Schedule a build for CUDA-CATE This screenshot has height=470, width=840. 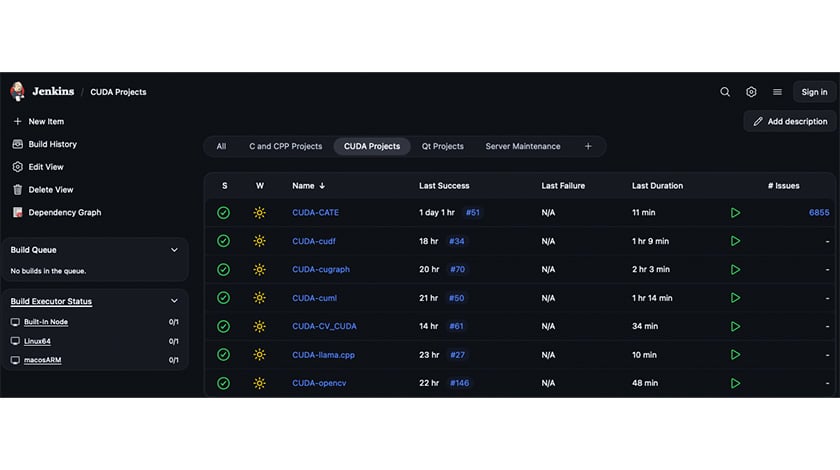pyautogui.click(x=735, y=213)
